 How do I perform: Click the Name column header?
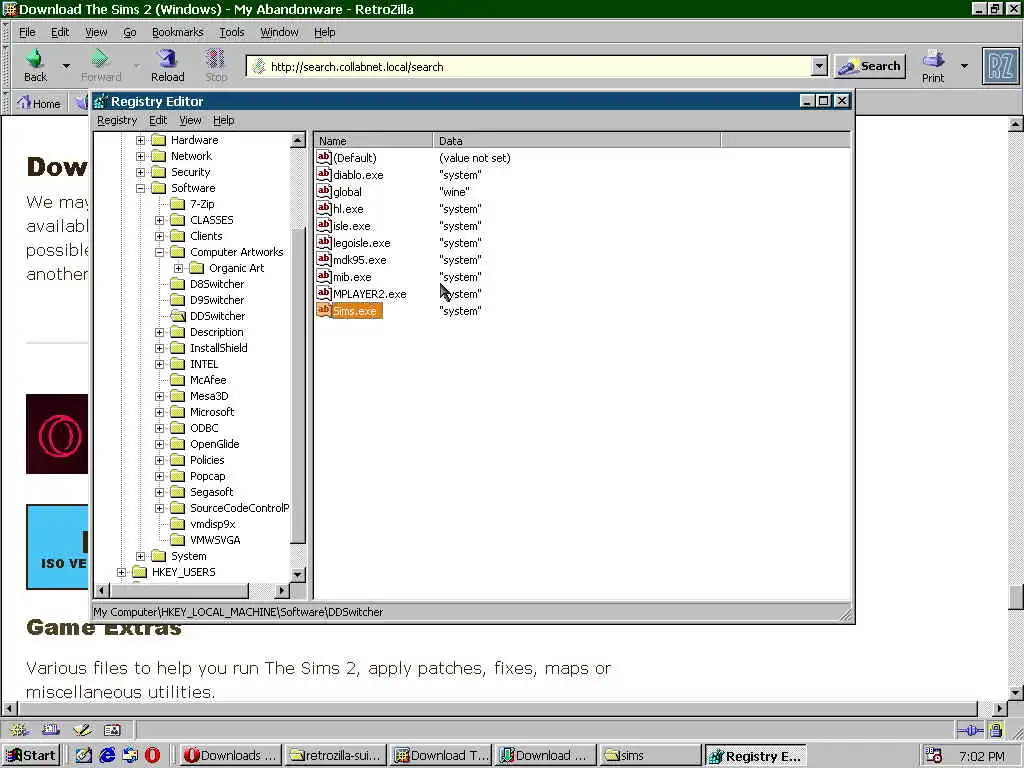point(373,141)
